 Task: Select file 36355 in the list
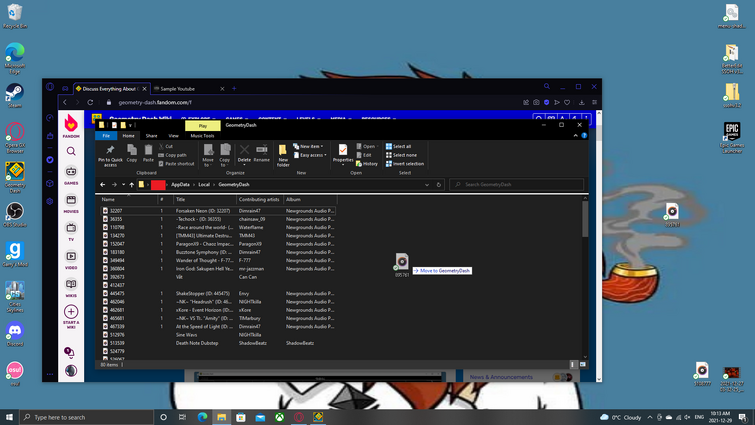(x=218, y=219)
